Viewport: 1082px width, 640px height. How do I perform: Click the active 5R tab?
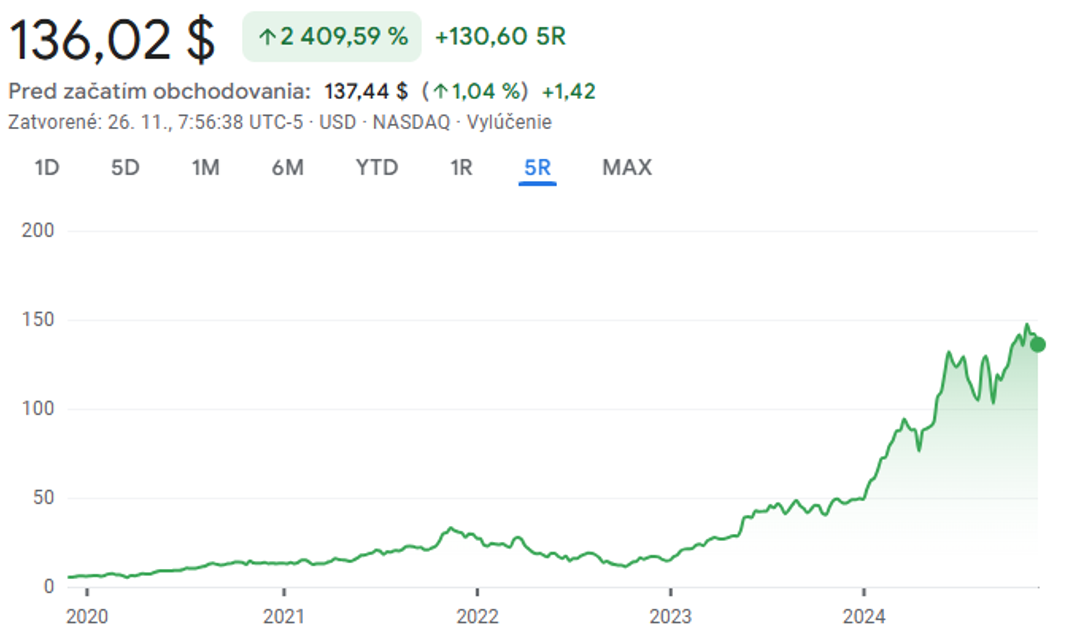[x=537, y=167]
